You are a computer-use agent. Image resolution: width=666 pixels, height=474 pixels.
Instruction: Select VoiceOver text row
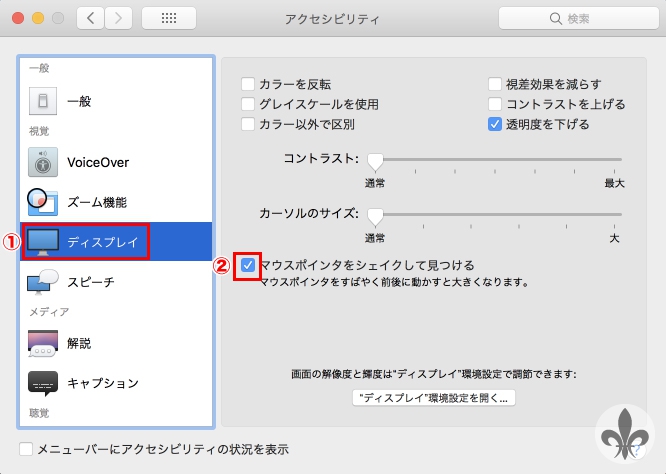(x=98, y=162)
